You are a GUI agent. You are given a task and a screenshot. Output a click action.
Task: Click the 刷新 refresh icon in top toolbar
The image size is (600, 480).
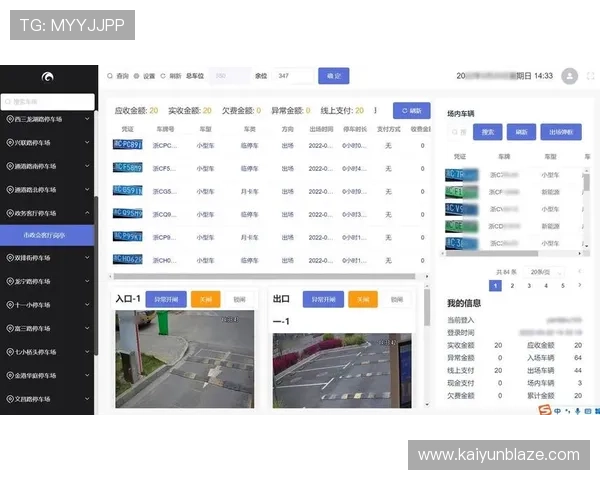click(x=163, y=76)
